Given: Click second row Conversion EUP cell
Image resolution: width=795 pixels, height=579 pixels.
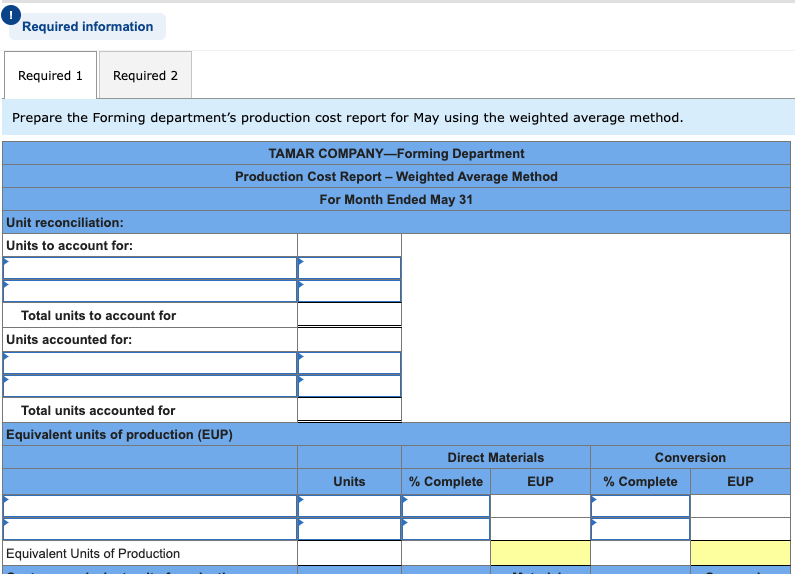Looking at the screenshot, I should (x=740, y=529).
